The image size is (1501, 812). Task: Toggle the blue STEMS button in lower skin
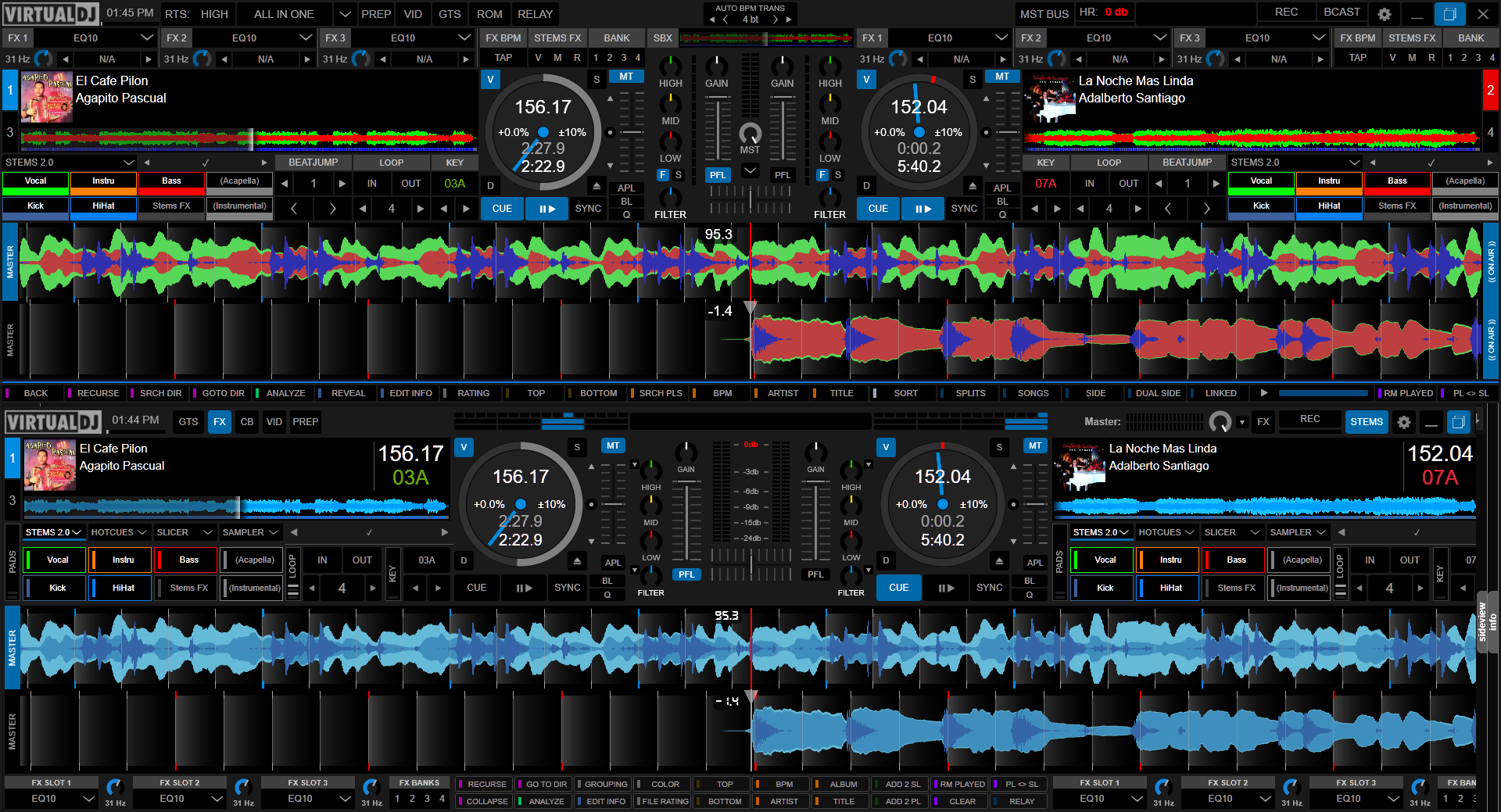1366,422
